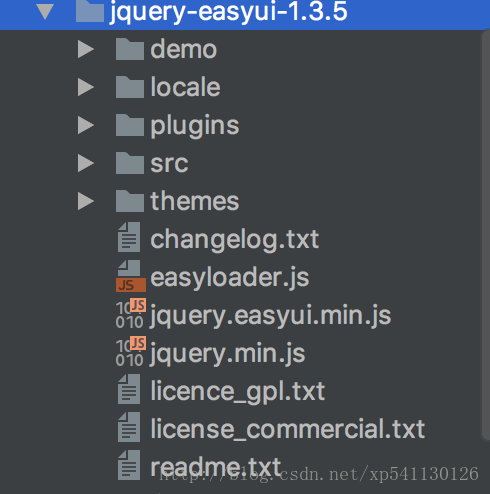
Task: Select the easyloader.js file name
Action: click(230, 278)
